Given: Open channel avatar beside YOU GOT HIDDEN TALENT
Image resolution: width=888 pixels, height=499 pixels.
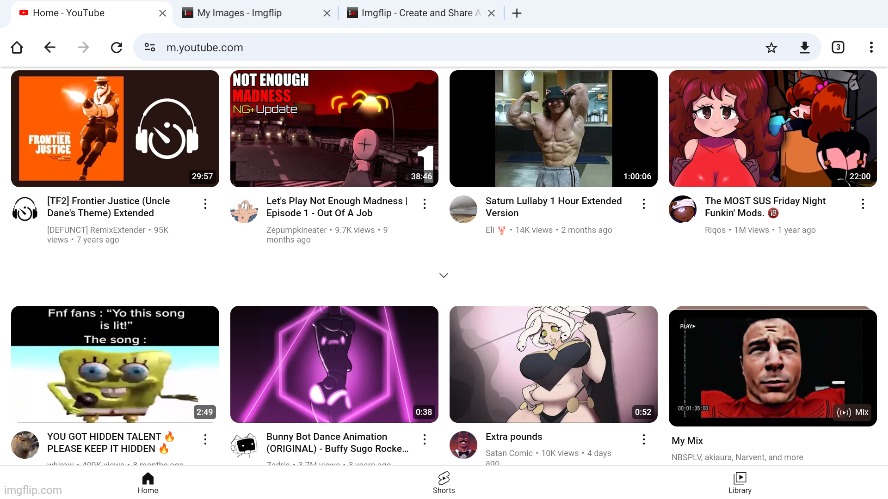Looking at the screenshot, I should tap(25, 445).
